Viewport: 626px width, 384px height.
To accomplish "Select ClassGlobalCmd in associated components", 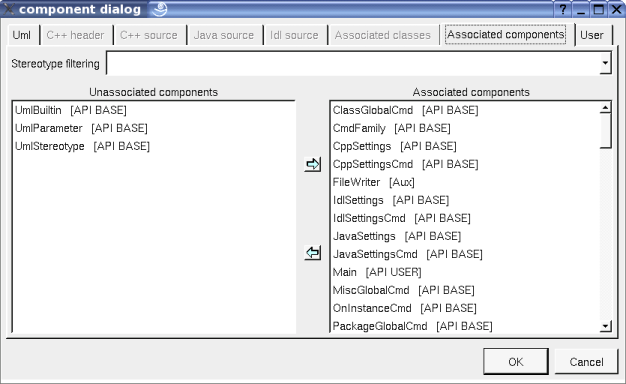I will pyautogui.click(x=465, y=110).
